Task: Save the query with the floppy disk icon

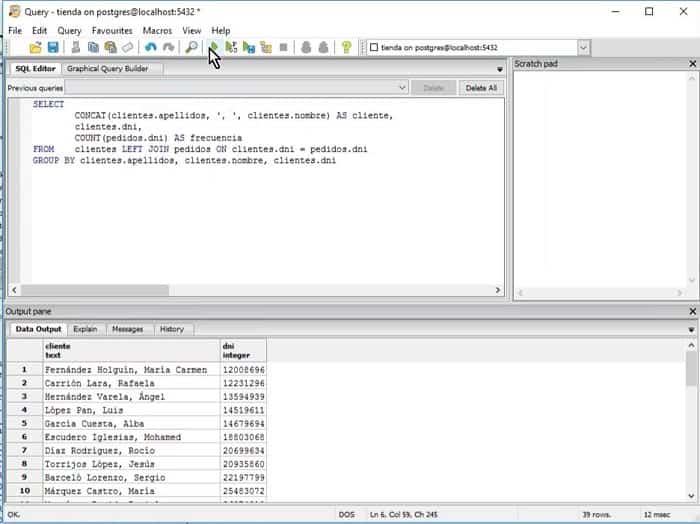Action: click(x=52, y=47)
